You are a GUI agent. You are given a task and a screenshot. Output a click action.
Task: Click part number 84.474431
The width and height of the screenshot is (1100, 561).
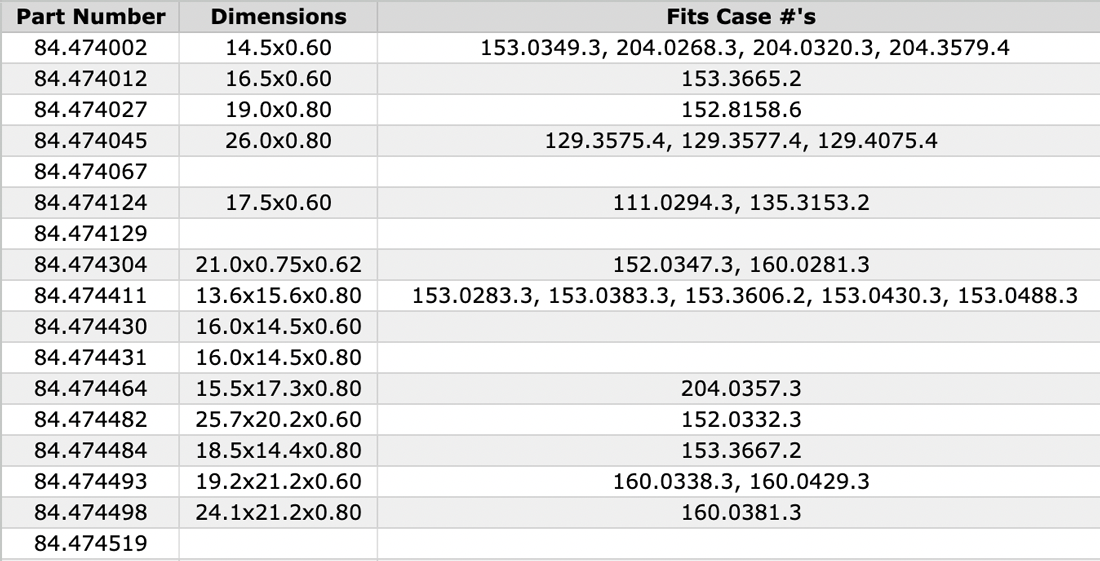(90, 358)
